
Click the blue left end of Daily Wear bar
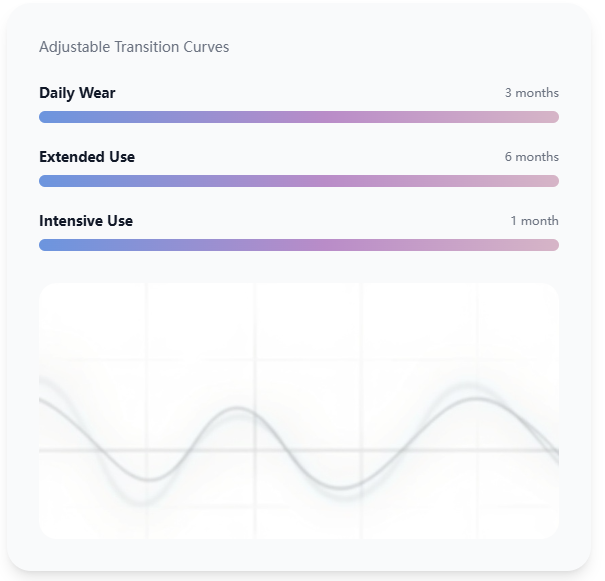click(x=48, y=117)
